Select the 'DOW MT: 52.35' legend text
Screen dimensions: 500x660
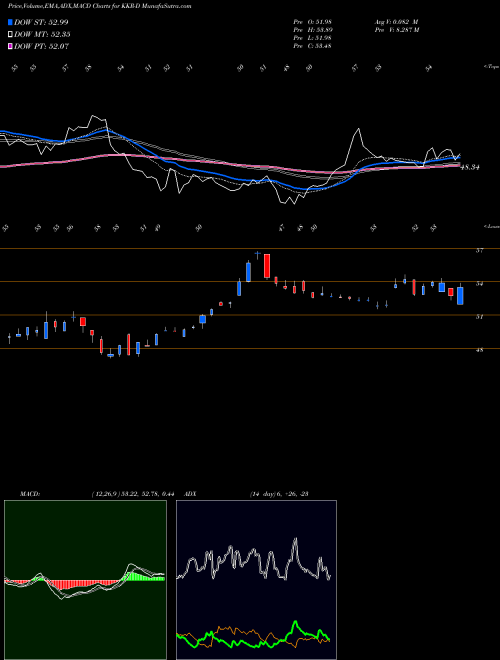click(x=42, y=35)
